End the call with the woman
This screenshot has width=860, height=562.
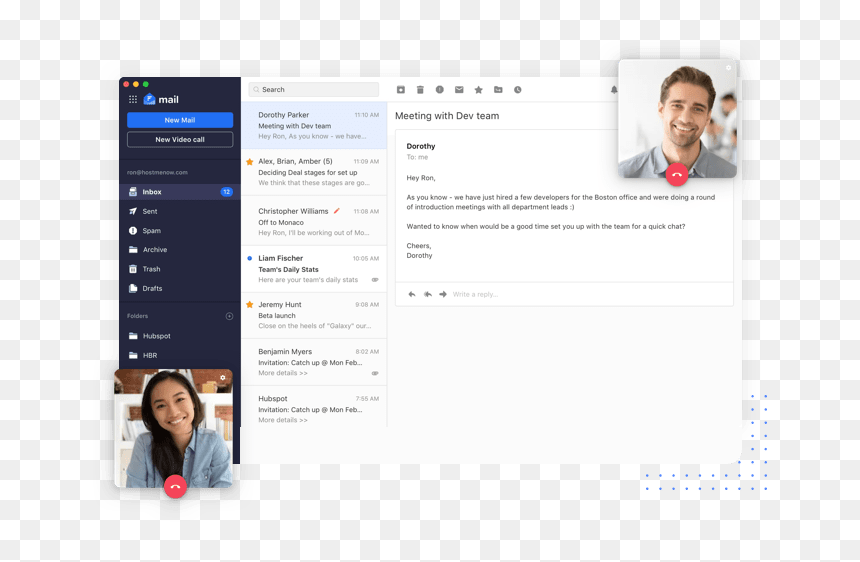coord(176,486)
